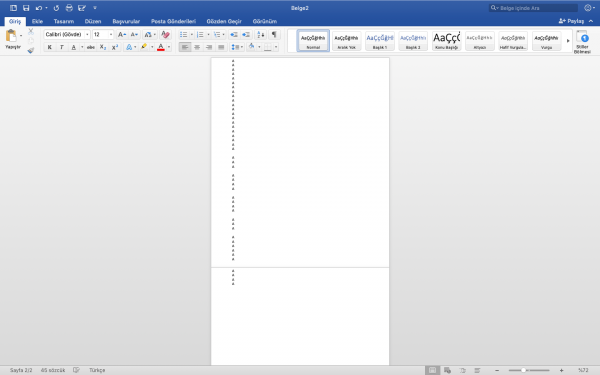The width and height of the screenshot is (600, 375).
Task: Click the Redo/Repeat icon
Action: click(56, 8)
